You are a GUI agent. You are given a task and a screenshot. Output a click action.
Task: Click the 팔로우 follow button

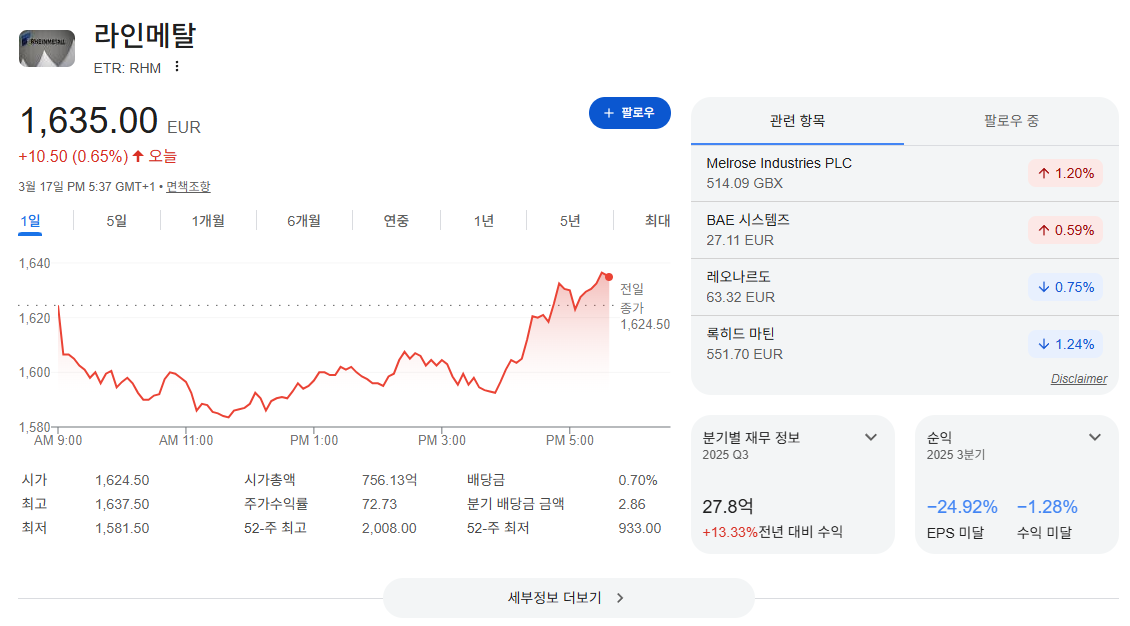(629, 113)
